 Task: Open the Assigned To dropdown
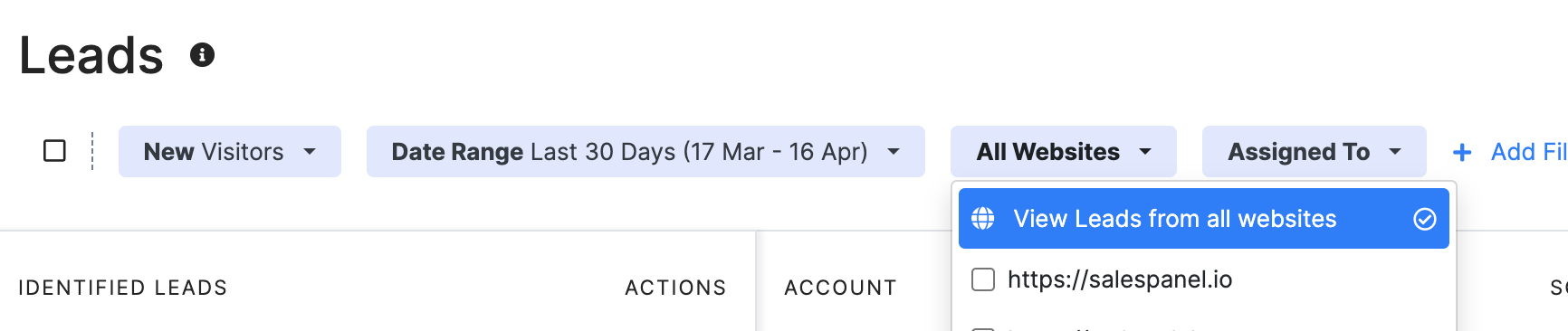pos(1314,151)
